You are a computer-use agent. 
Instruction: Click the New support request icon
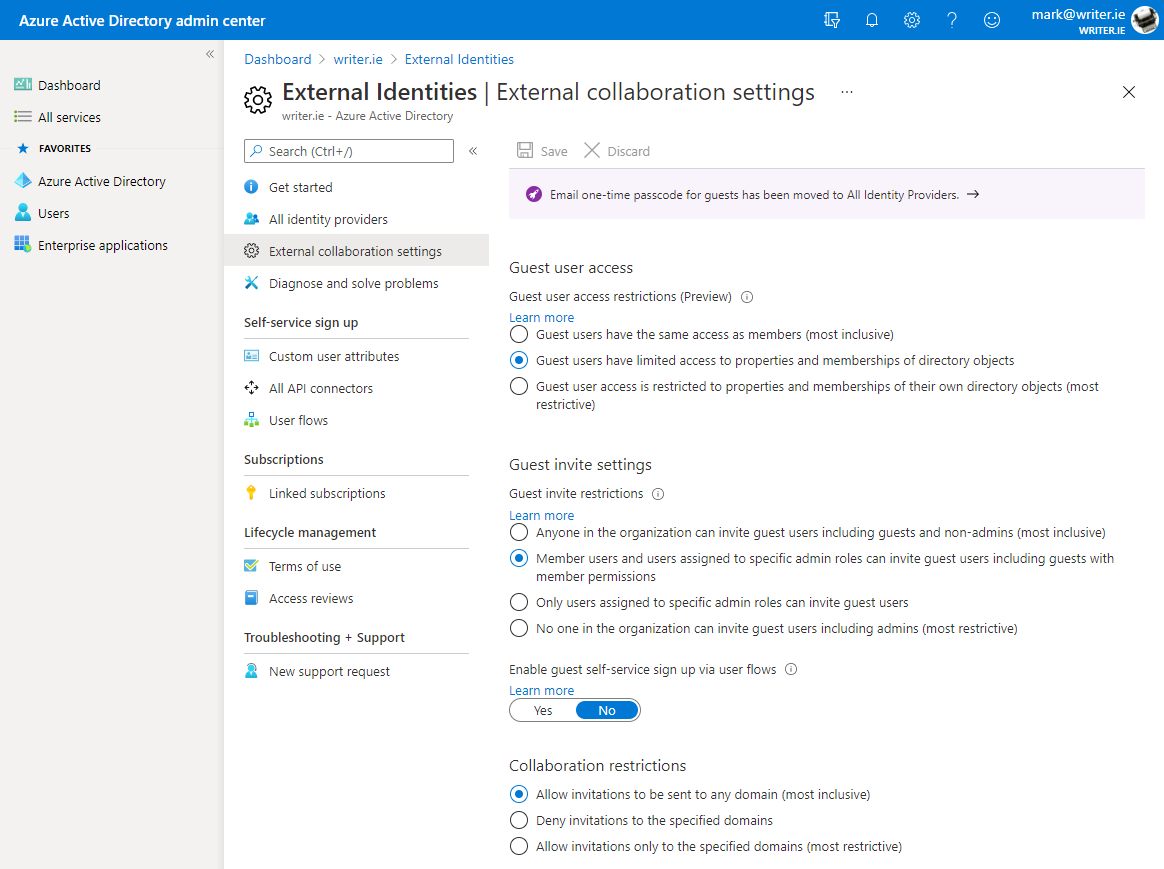(252, 671)
